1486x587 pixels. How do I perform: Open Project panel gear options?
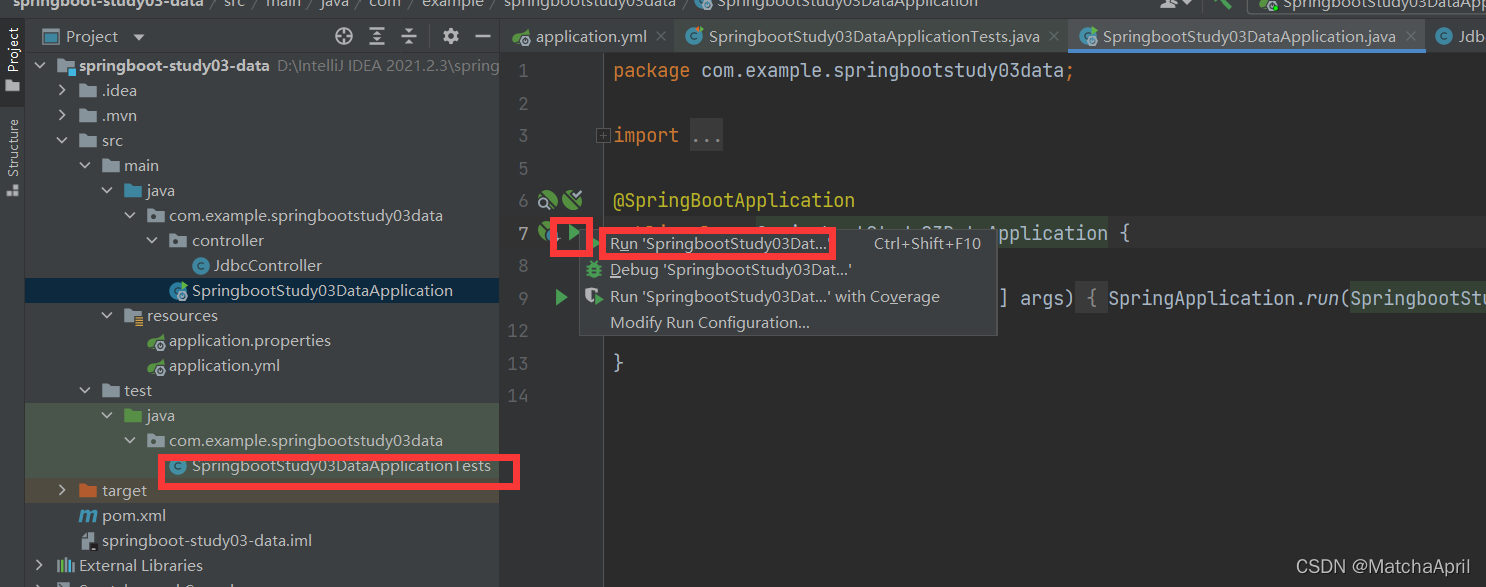[451, 37]
